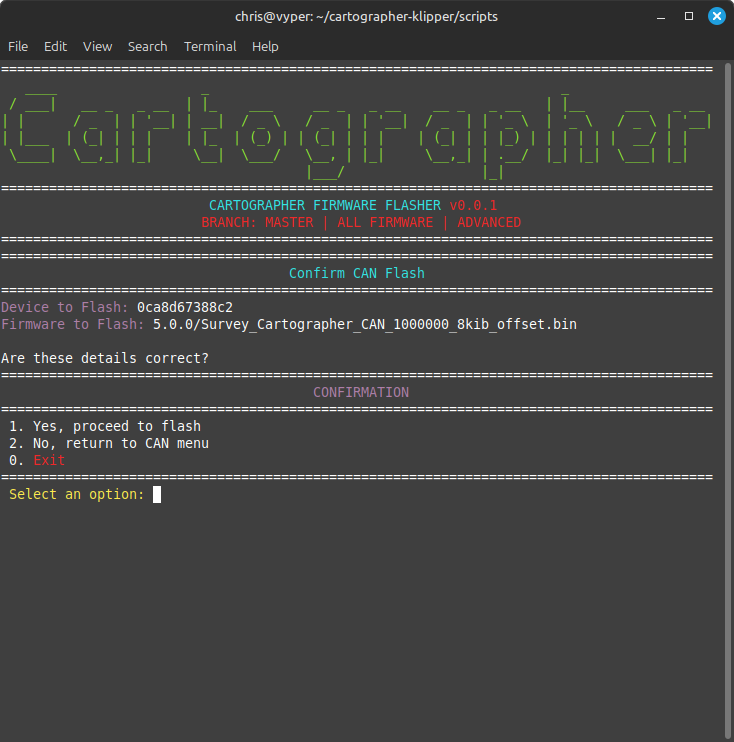This screenshot has width=734, height=742.
Task: Open the File menu
Action: pos(18,46)
